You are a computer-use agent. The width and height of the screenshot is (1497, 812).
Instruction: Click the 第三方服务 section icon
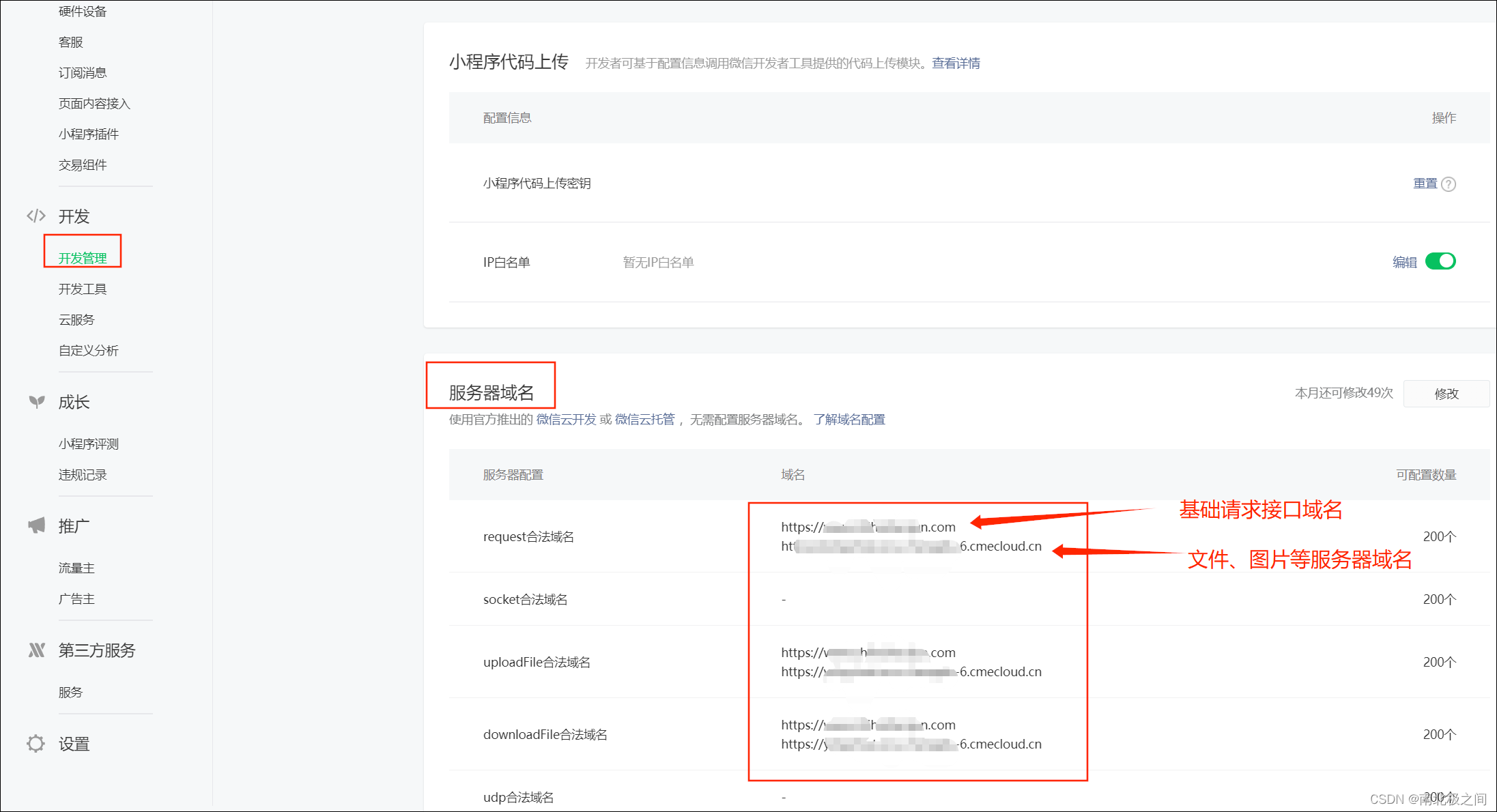point(37,650)
